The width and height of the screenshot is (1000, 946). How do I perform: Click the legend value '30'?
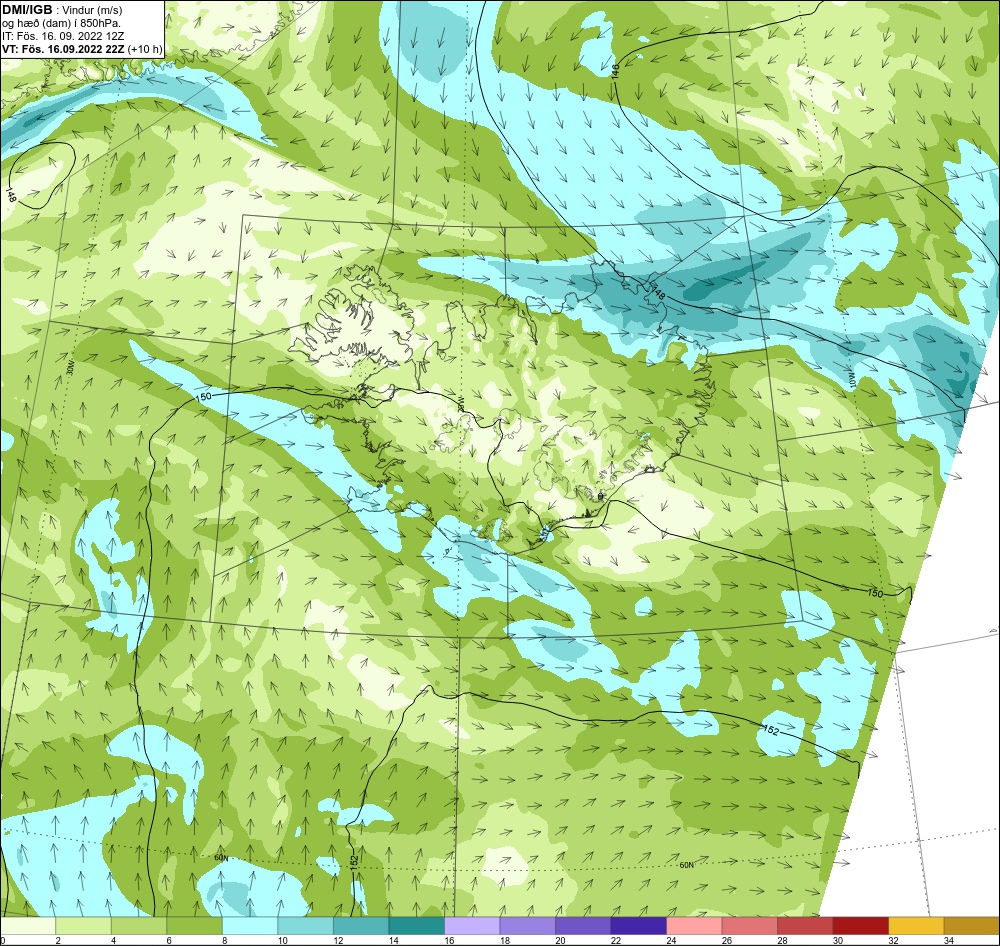838,940
